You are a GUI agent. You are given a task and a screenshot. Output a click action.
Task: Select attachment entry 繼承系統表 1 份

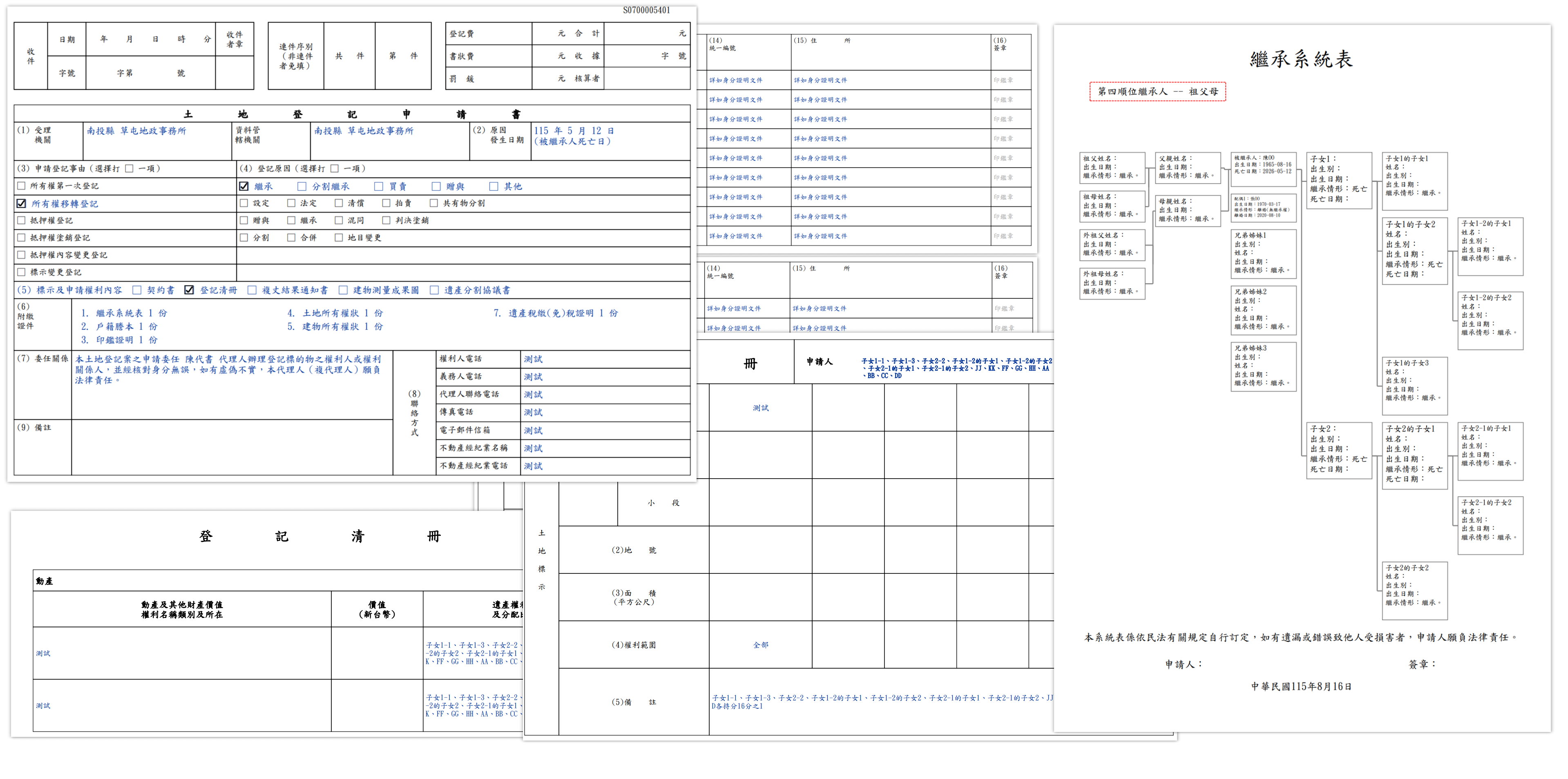124,313
